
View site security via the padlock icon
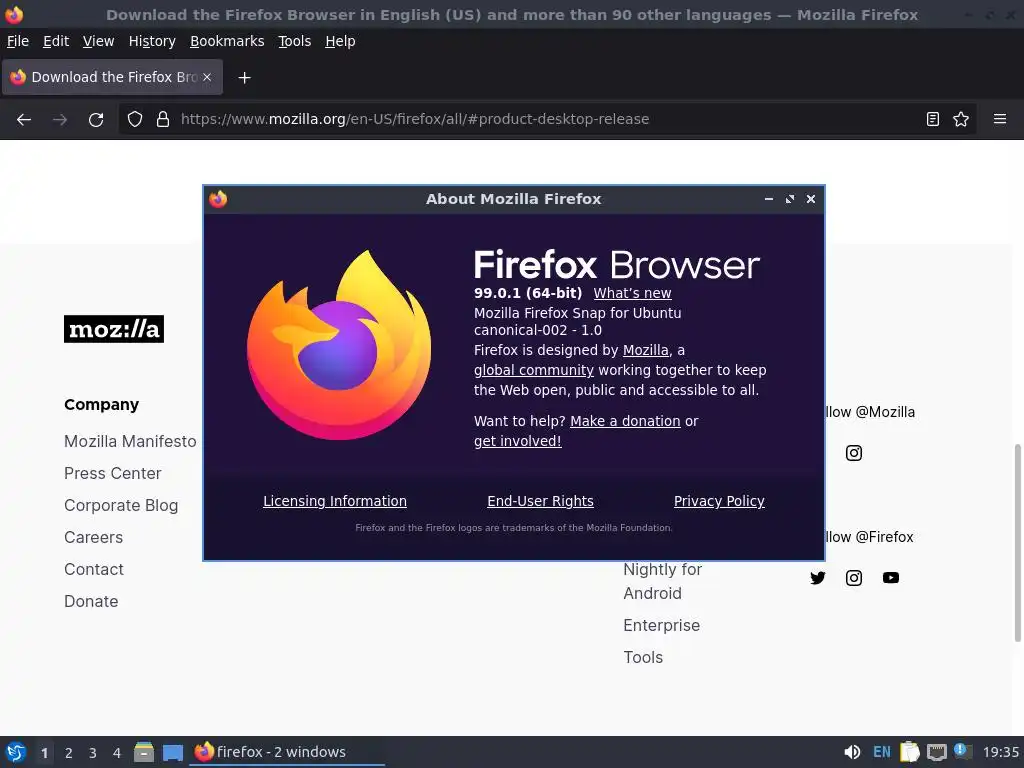click(163, 119)
